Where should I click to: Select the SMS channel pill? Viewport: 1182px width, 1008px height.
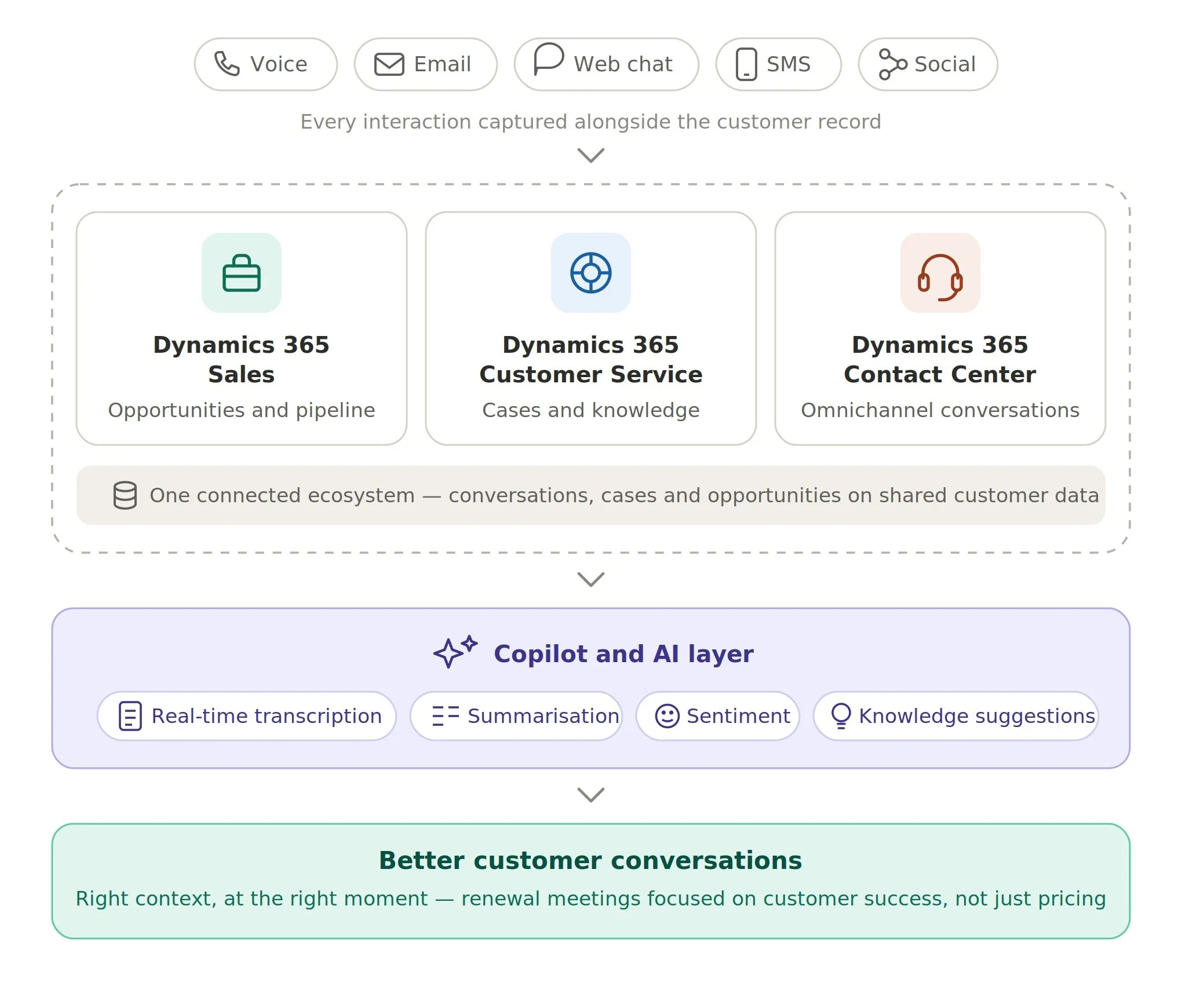pyautogui.click(x=779, y=64)
